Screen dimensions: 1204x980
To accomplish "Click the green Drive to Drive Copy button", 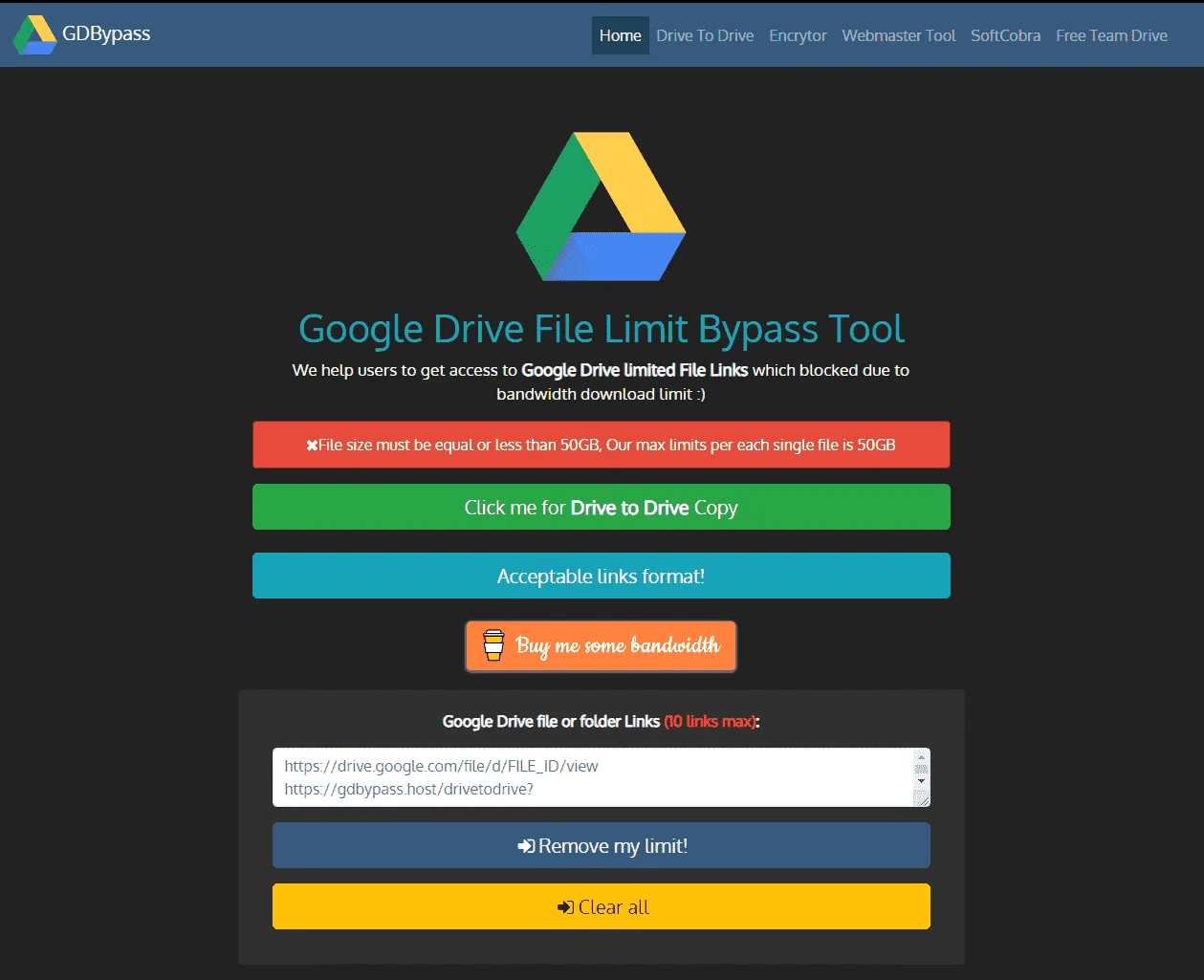I will tap(602, 507).
